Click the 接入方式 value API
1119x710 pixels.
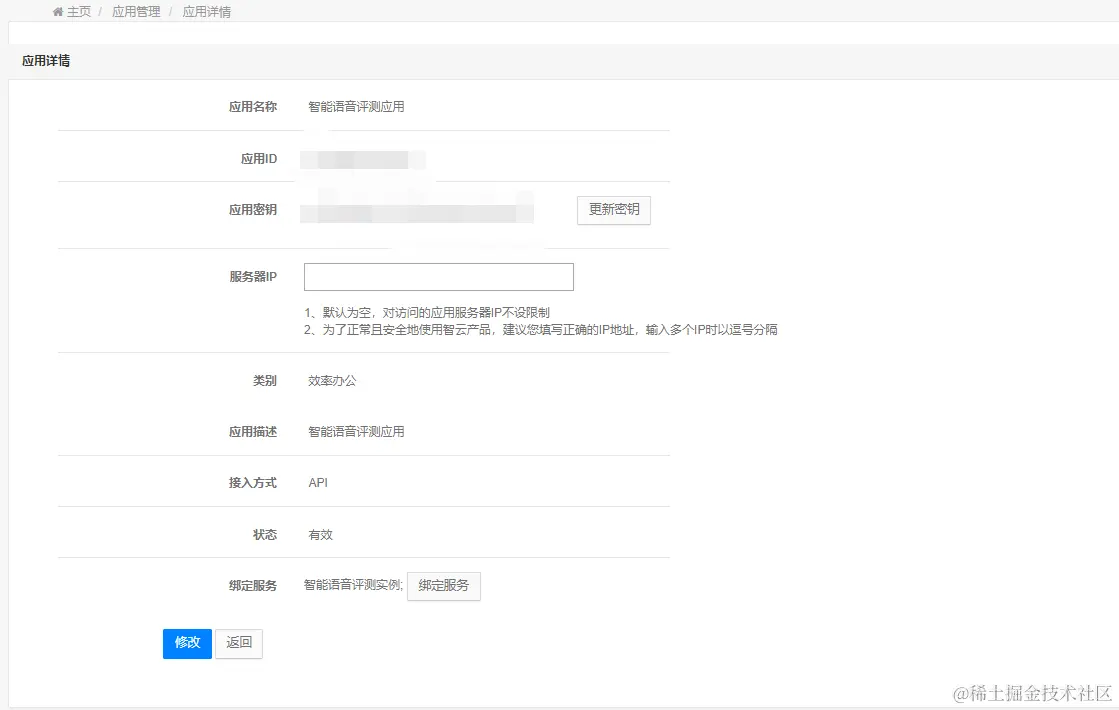(x=317, y=481)
